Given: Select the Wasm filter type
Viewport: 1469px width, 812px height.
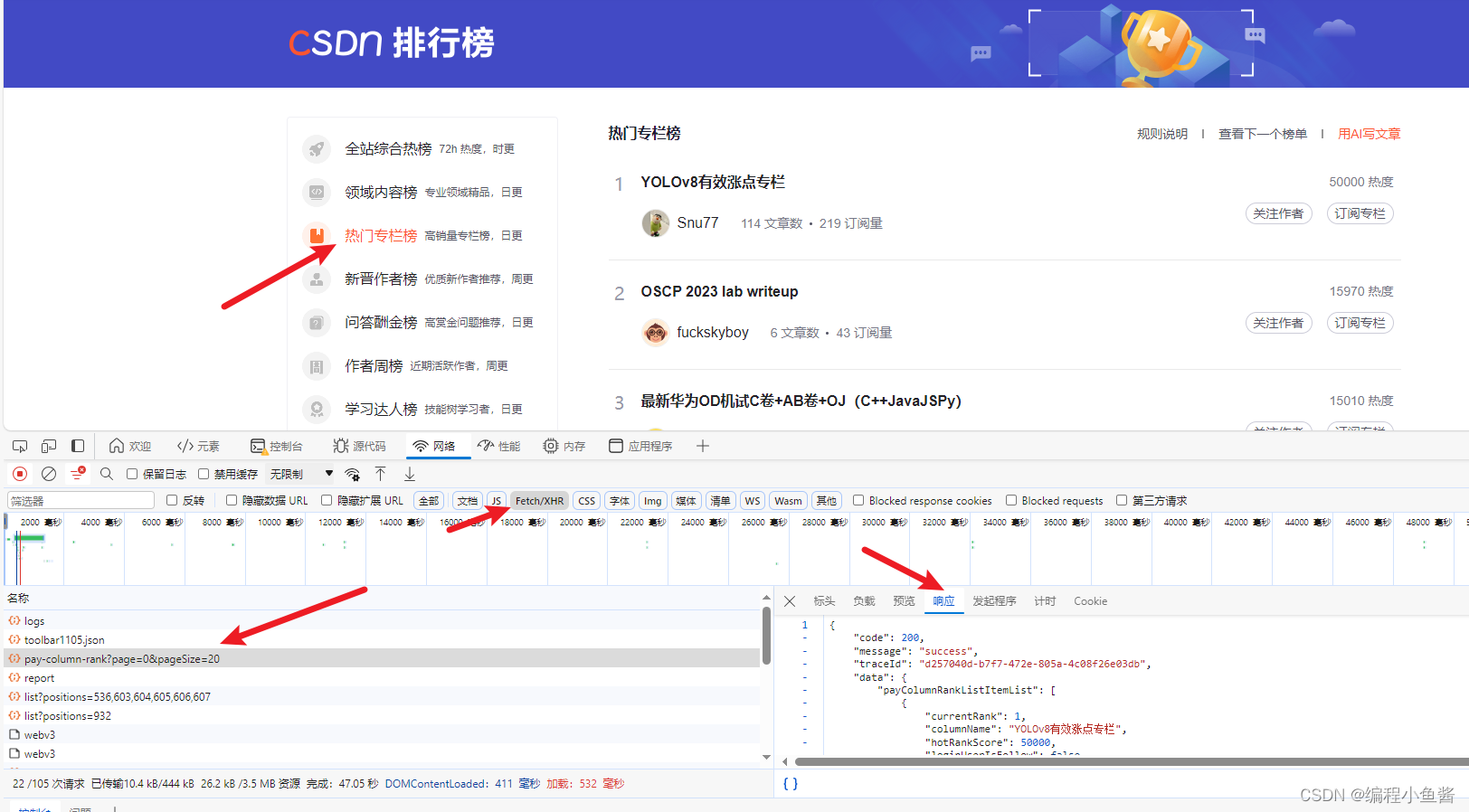Looking at the screenshot, I should point(788,500).
